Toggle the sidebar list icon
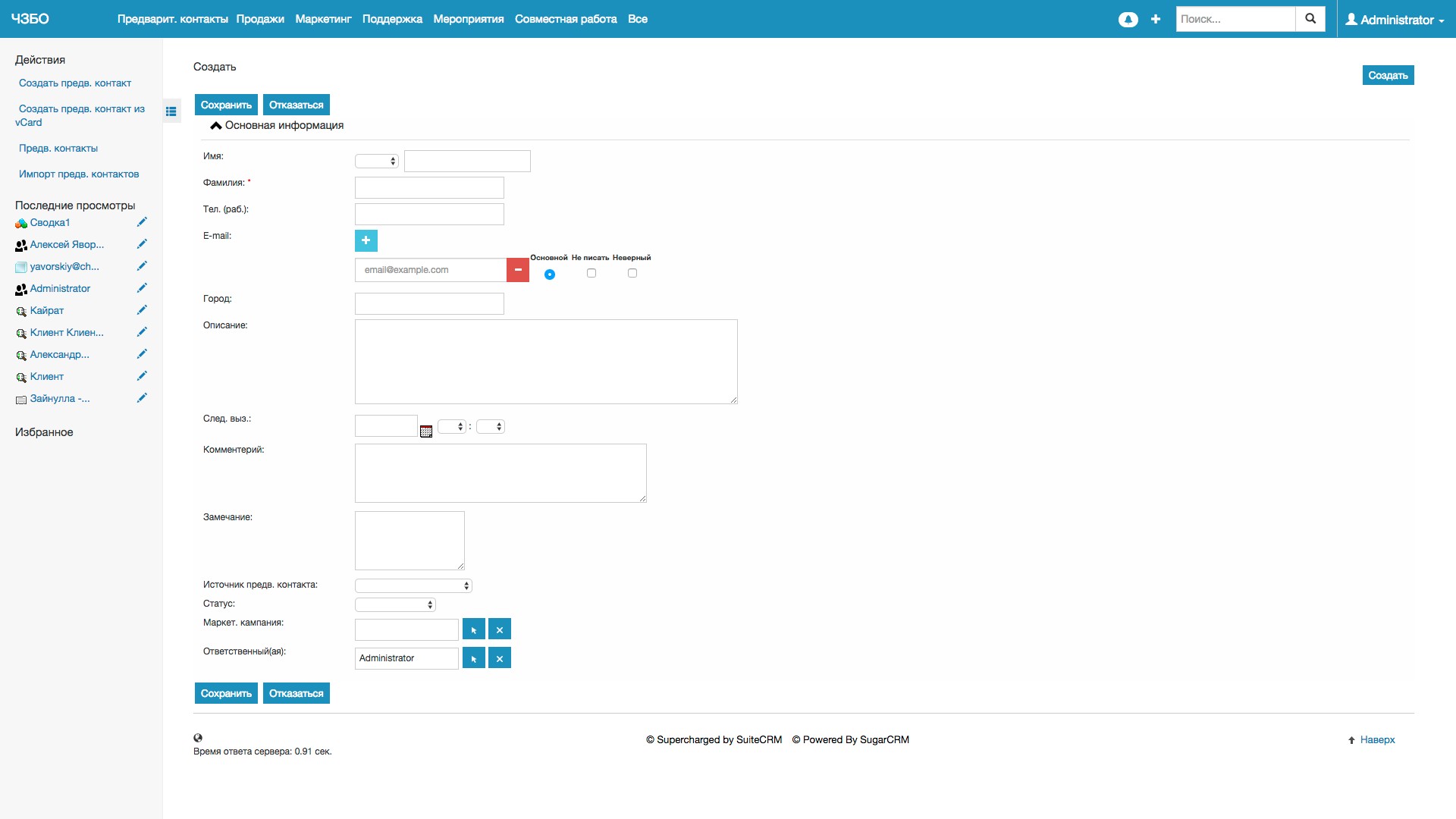This screenshot has height=819, width=1456. tap(171, 111)
